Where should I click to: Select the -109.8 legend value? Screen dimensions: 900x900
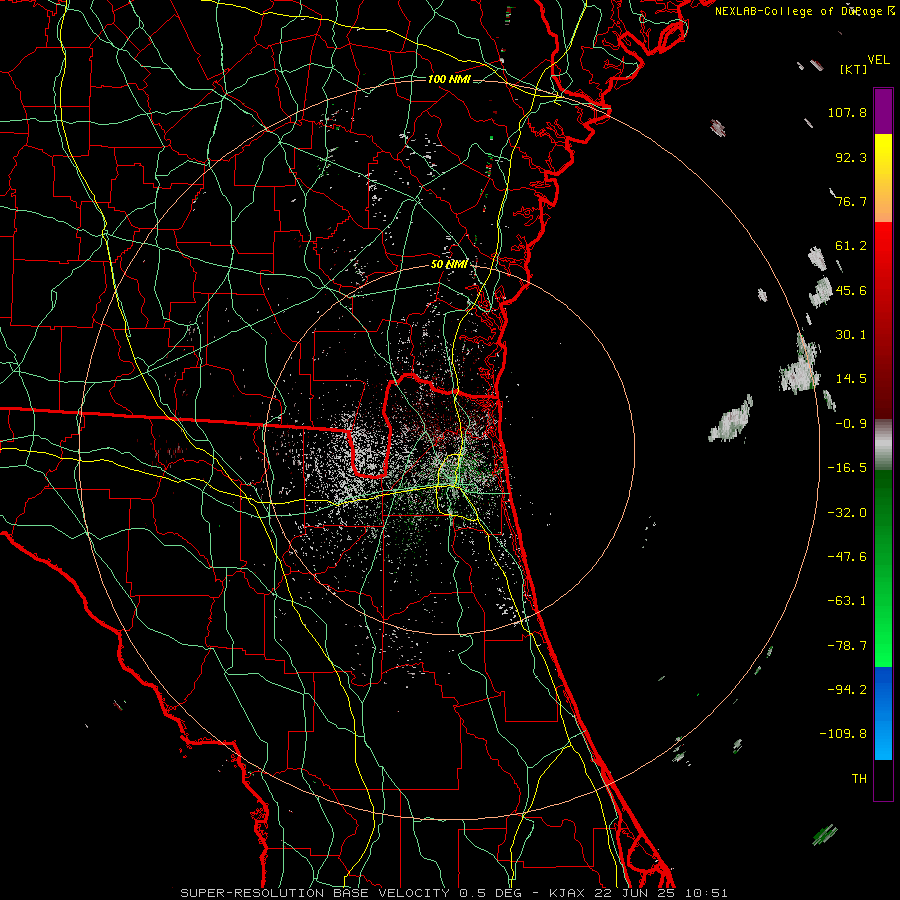coord(844,734)
